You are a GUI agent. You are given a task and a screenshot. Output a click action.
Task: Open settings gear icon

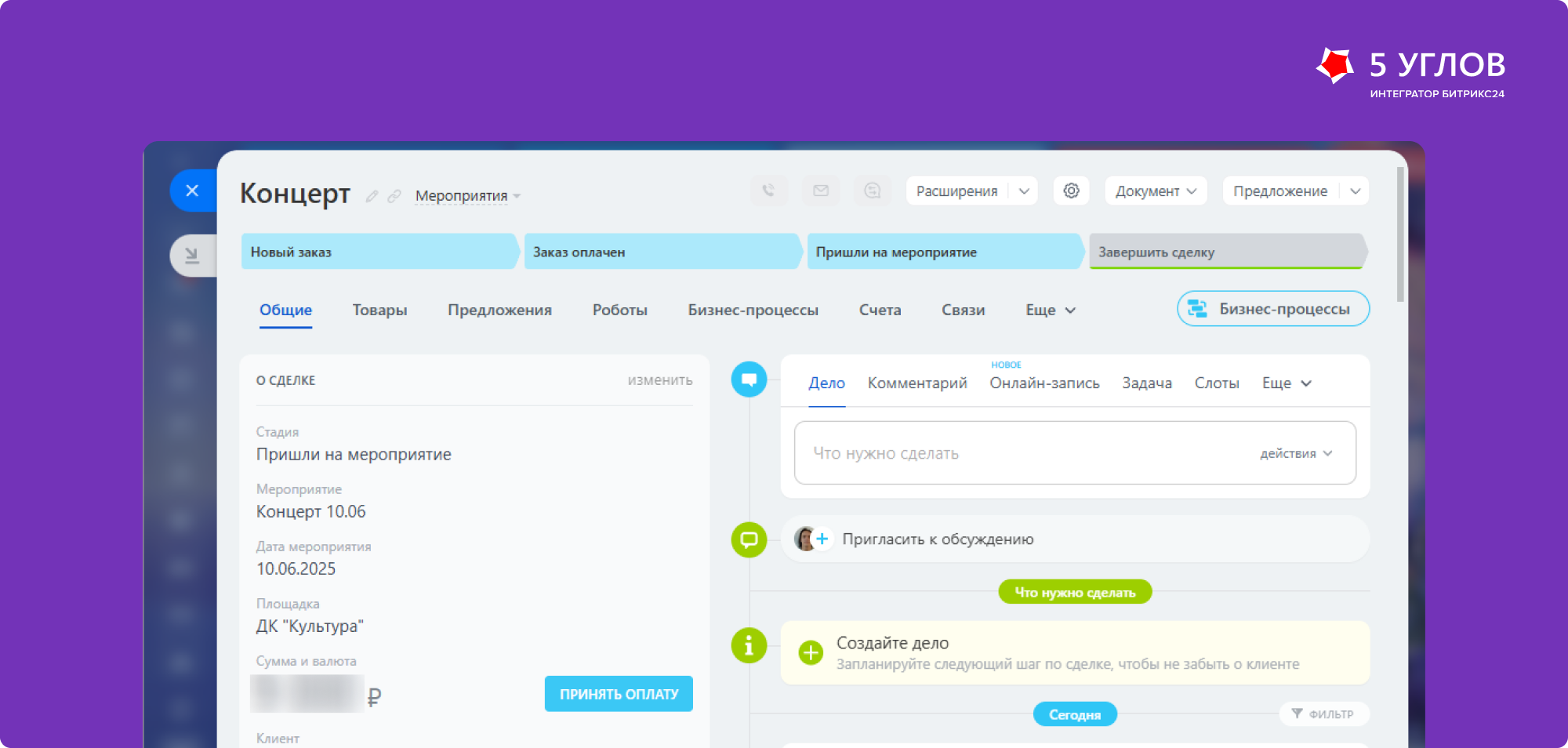coord(1071,191)
